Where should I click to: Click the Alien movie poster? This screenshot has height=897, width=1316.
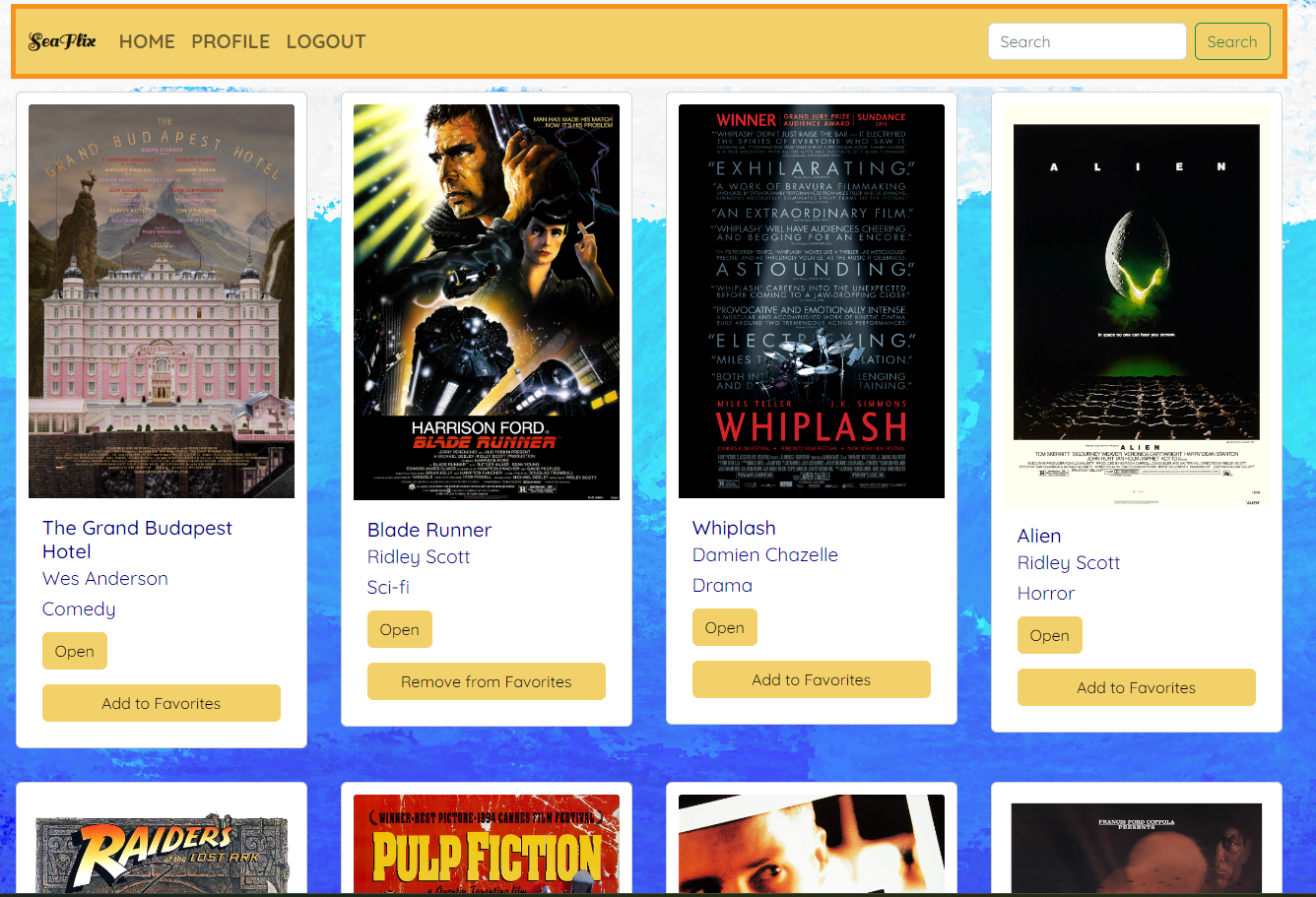pos(1137,305)
